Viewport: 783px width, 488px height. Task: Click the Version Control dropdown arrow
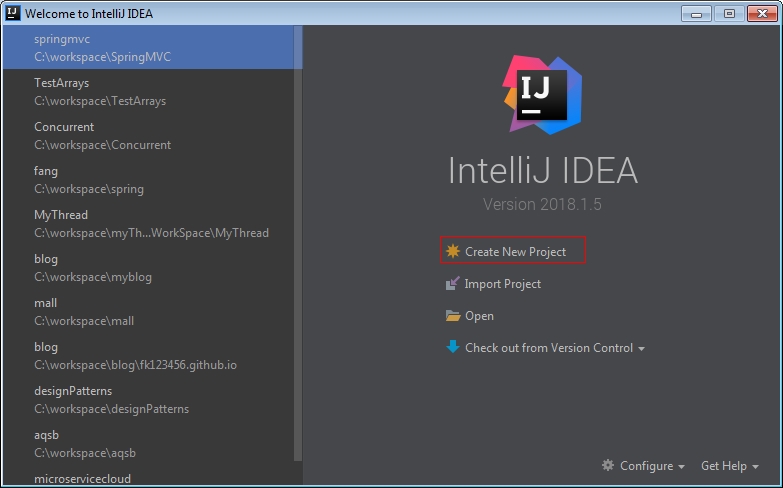coord(641,349)
